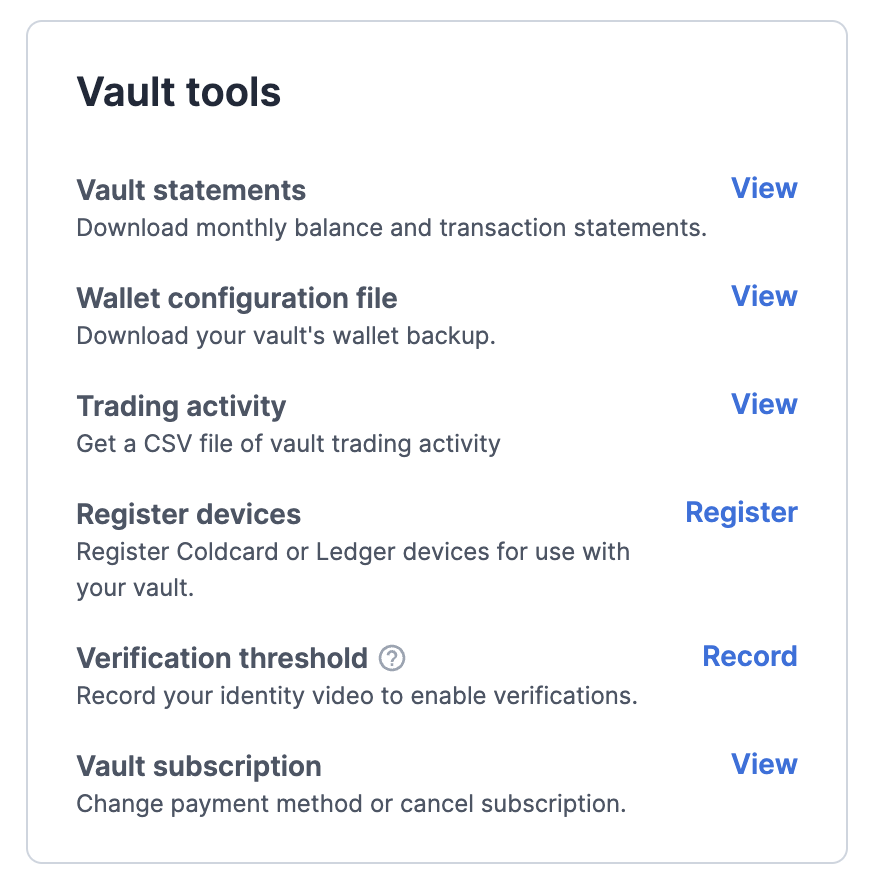The image size is (870, 886).
Task: Click the Wallet configuration file title
Action: 237,298
